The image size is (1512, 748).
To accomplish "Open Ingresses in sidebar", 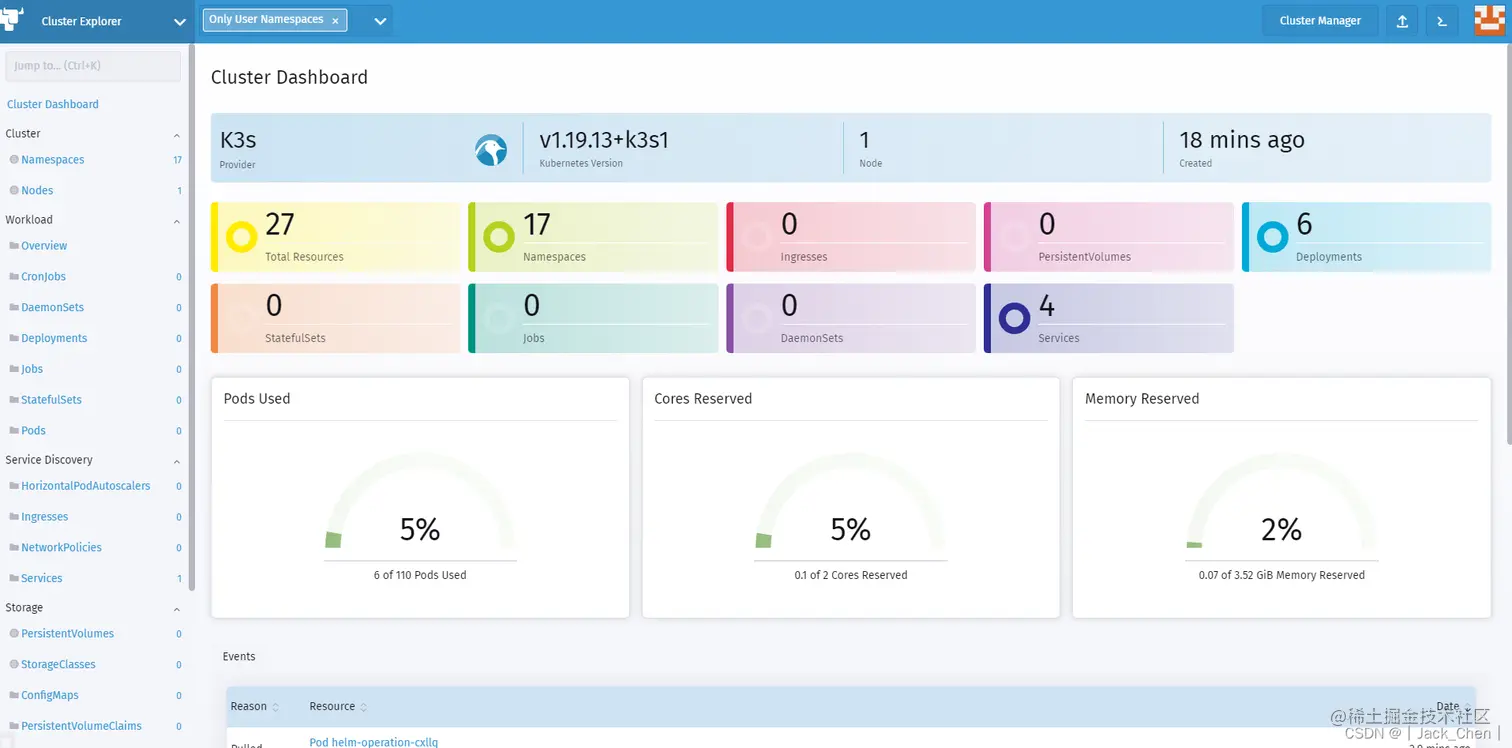I will coord(45,517).
